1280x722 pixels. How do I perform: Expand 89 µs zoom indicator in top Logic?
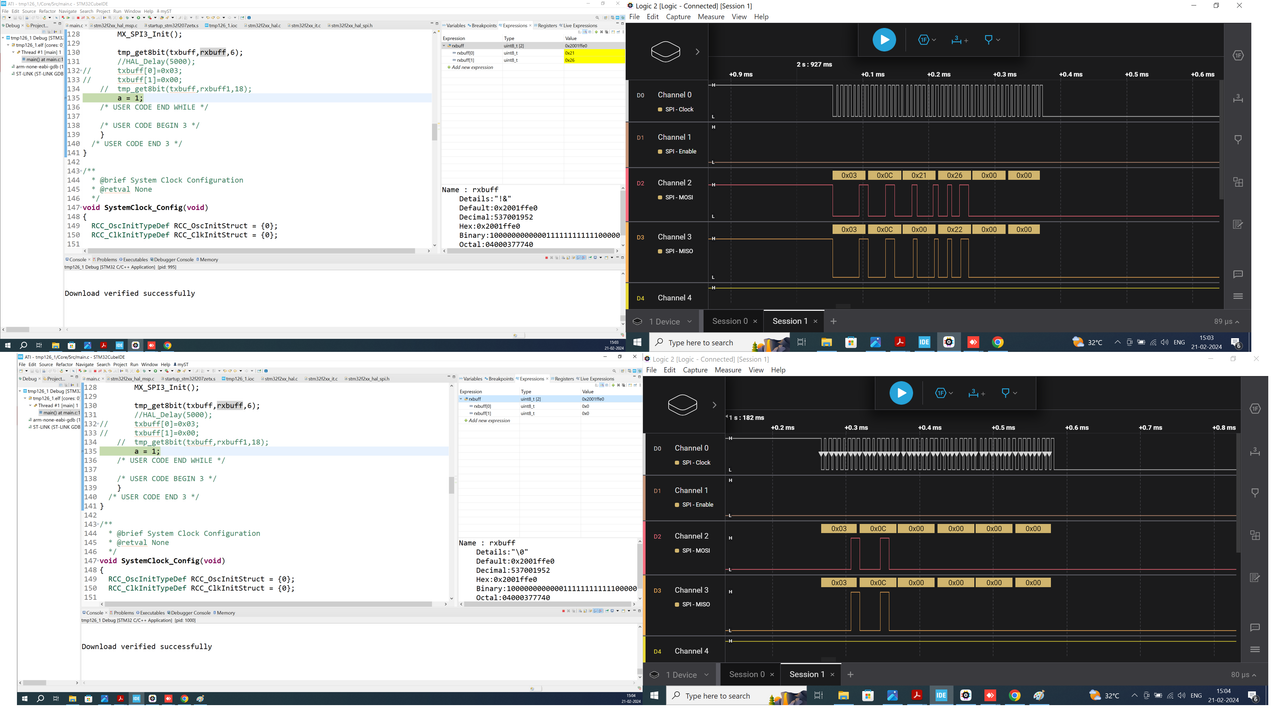click(x=1225, y=322)
